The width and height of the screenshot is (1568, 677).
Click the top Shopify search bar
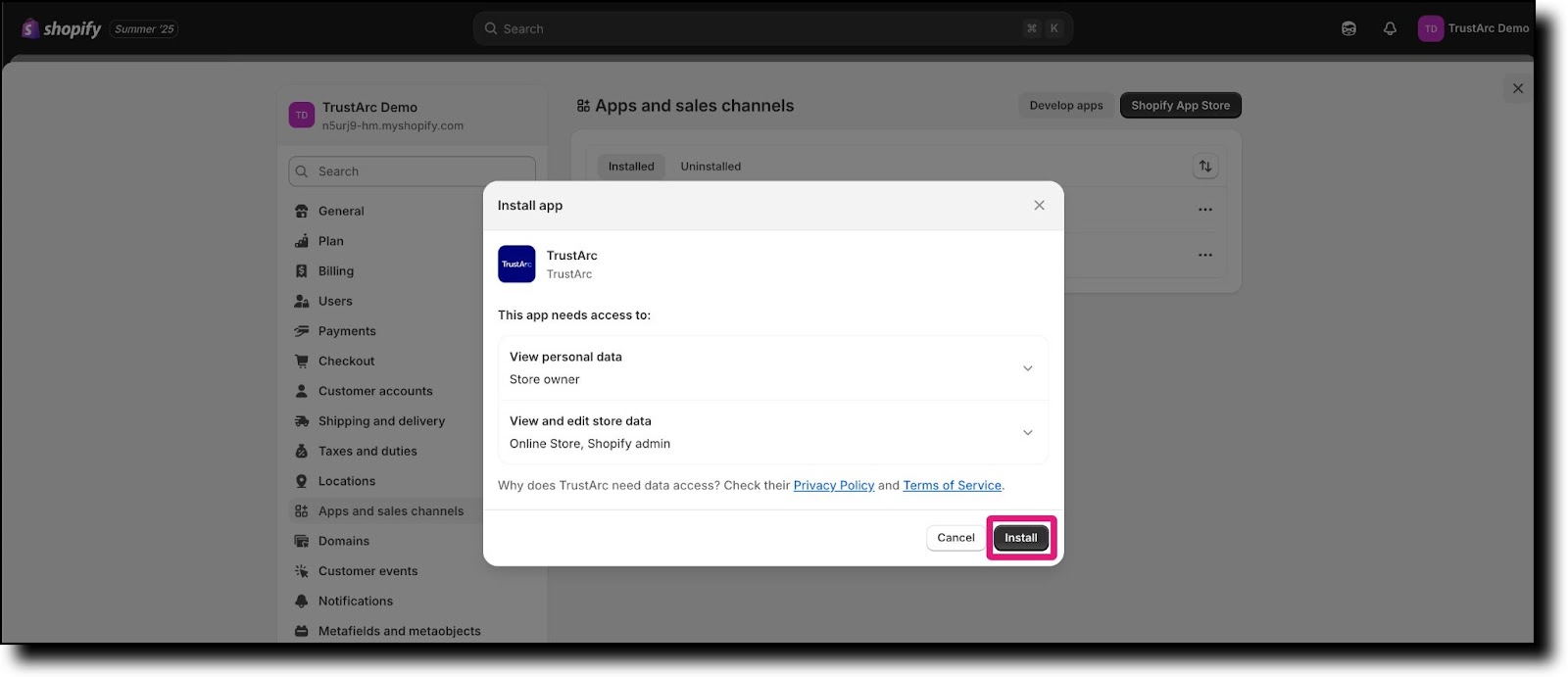pos(773,28)
